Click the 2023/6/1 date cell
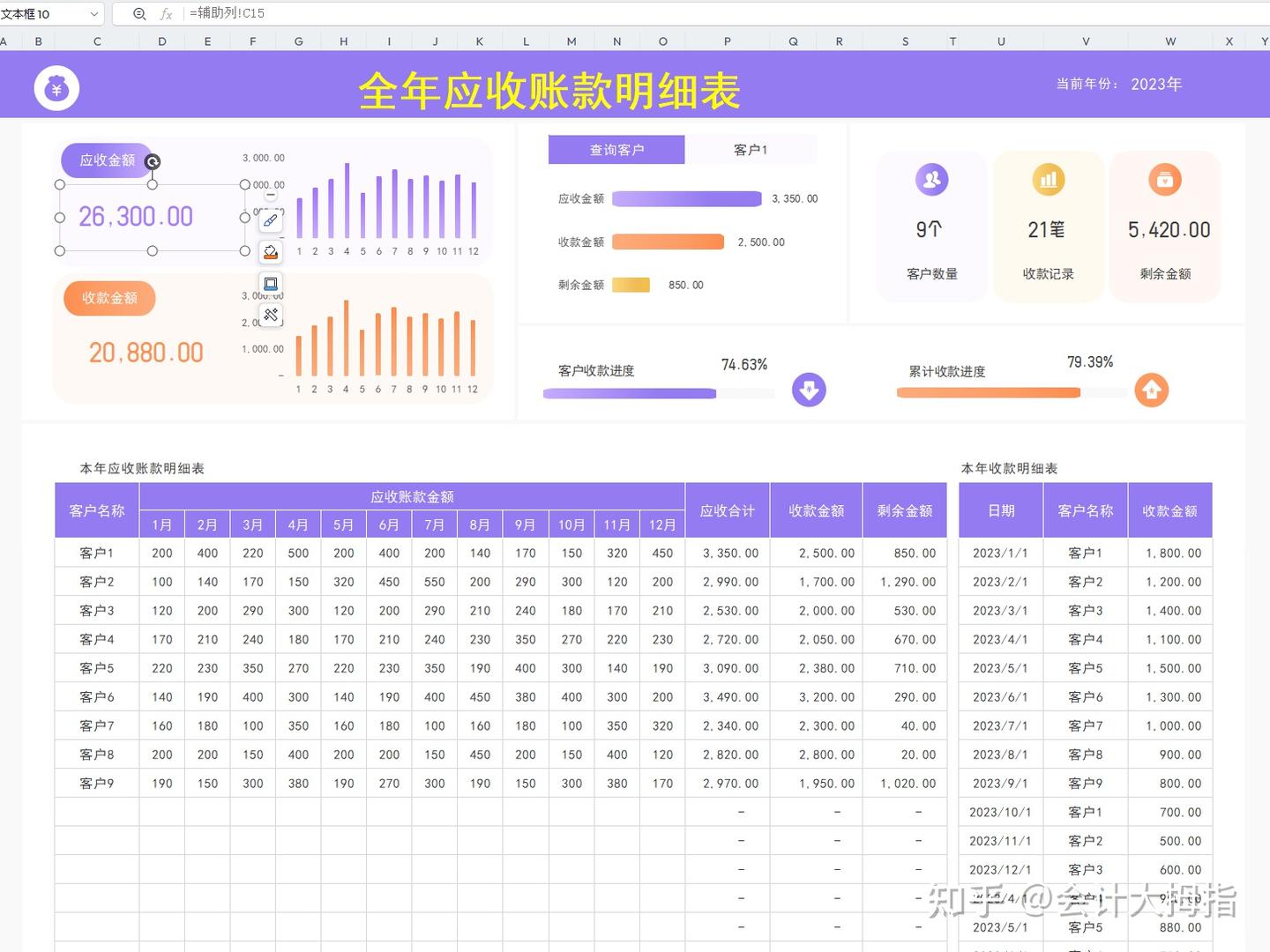 [x=1000, y=696]
